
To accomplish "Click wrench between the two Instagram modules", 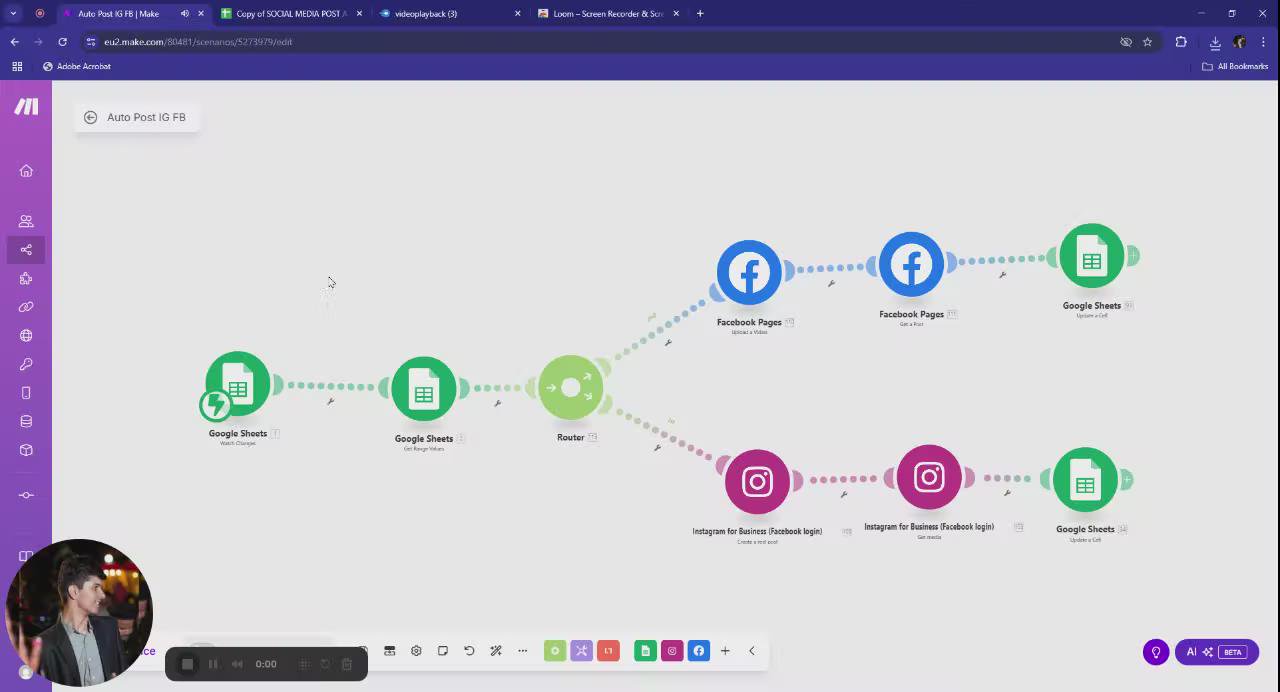I will (844, 494).
